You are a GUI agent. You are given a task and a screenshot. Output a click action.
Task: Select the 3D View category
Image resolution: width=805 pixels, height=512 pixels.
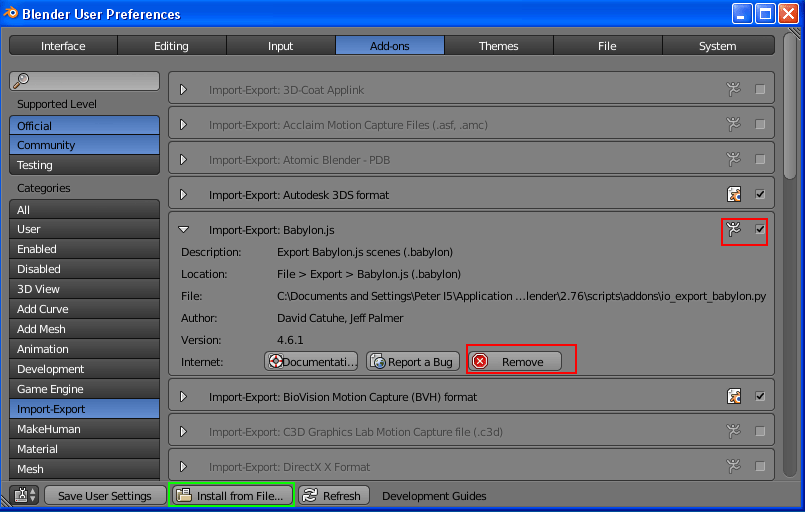point(84,289)
